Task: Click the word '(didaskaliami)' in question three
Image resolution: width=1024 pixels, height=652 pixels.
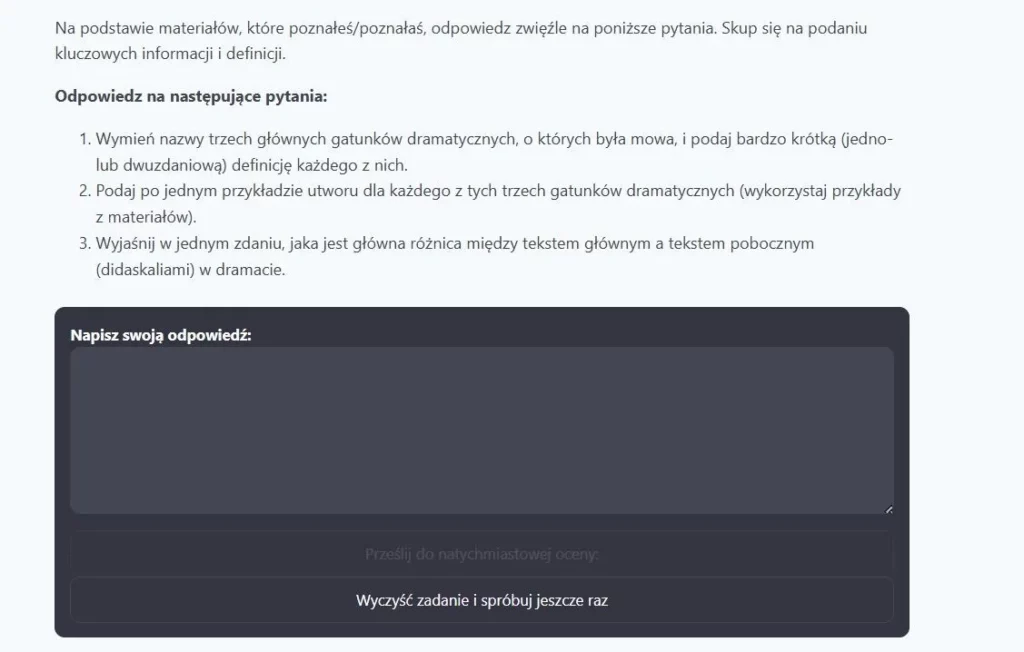Action: tap(144, 269)
